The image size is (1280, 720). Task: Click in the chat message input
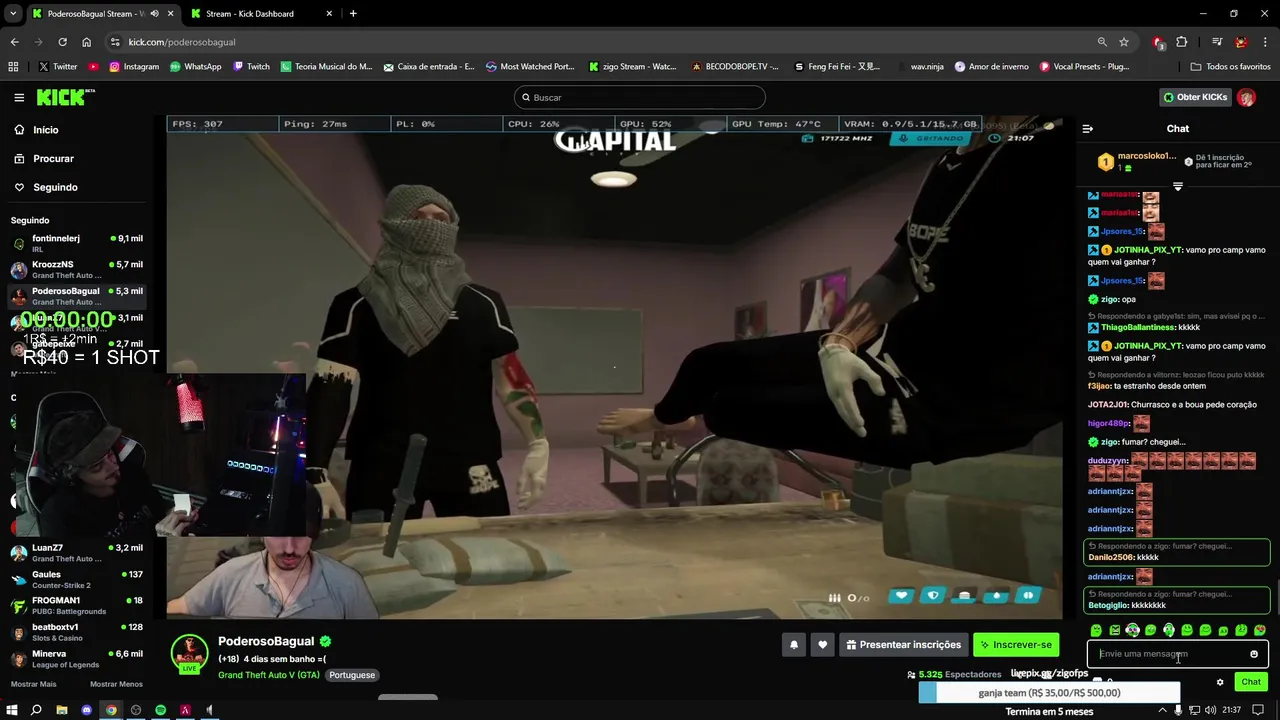(1170, 654)
